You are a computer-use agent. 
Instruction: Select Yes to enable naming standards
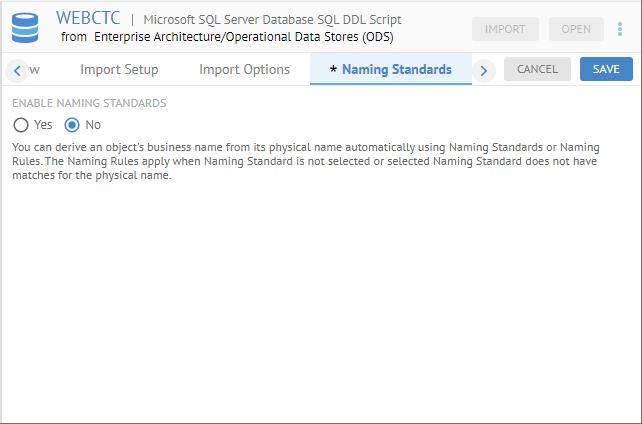(x=21, y=125)
